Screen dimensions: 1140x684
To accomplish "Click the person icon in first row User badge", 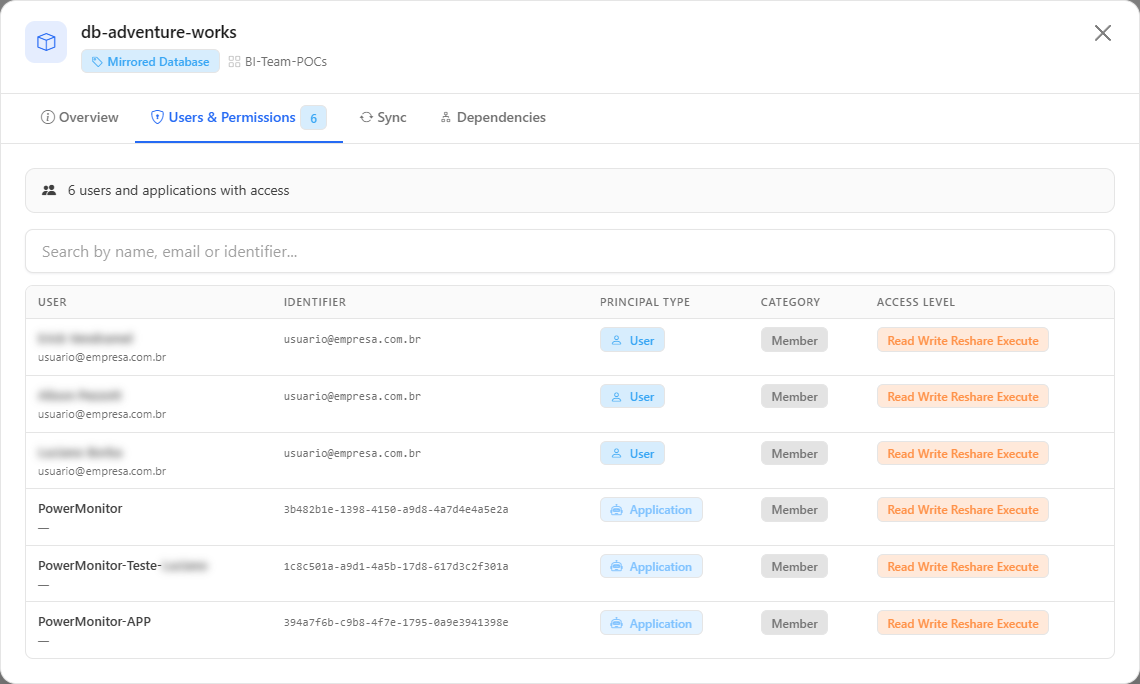I will pyautogui.click(x=617, y=340).
